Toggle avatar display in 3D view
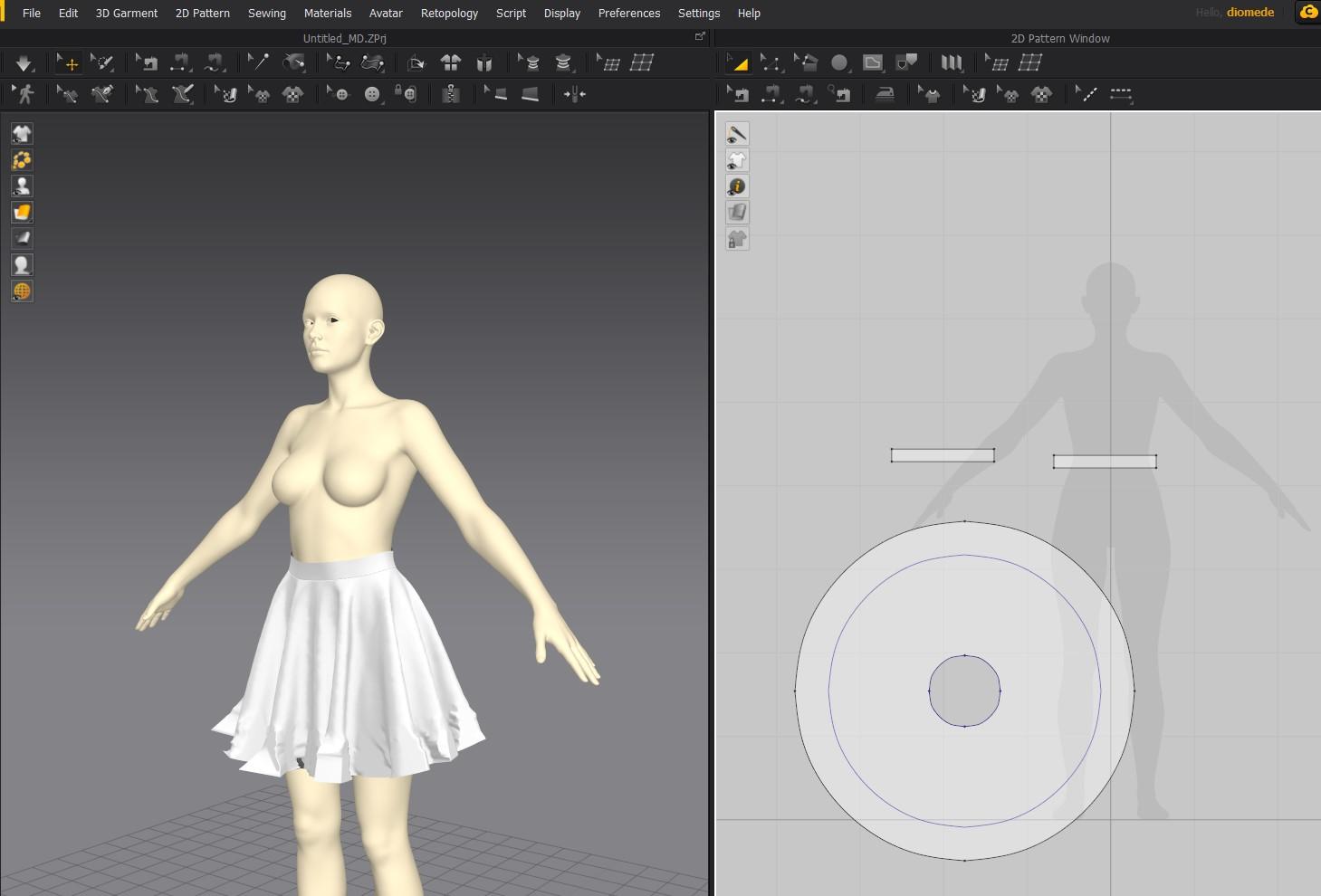Screen dimensions: 1321x896 pos(22,186)
